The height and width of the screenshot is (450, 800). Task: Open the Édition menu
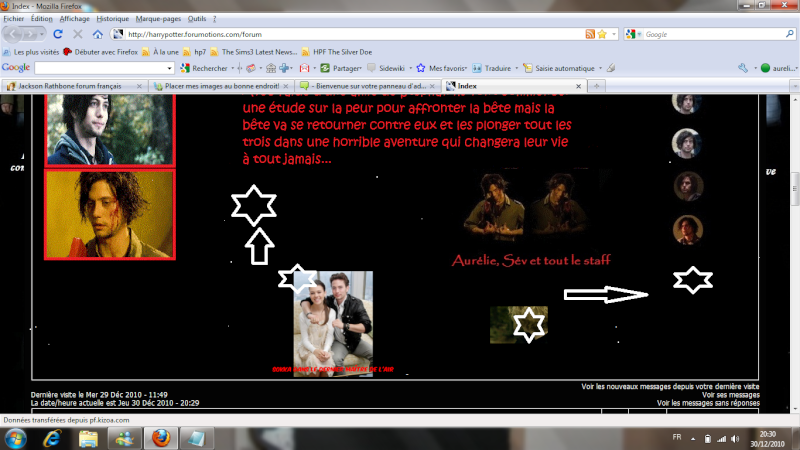tap(41, 18)
